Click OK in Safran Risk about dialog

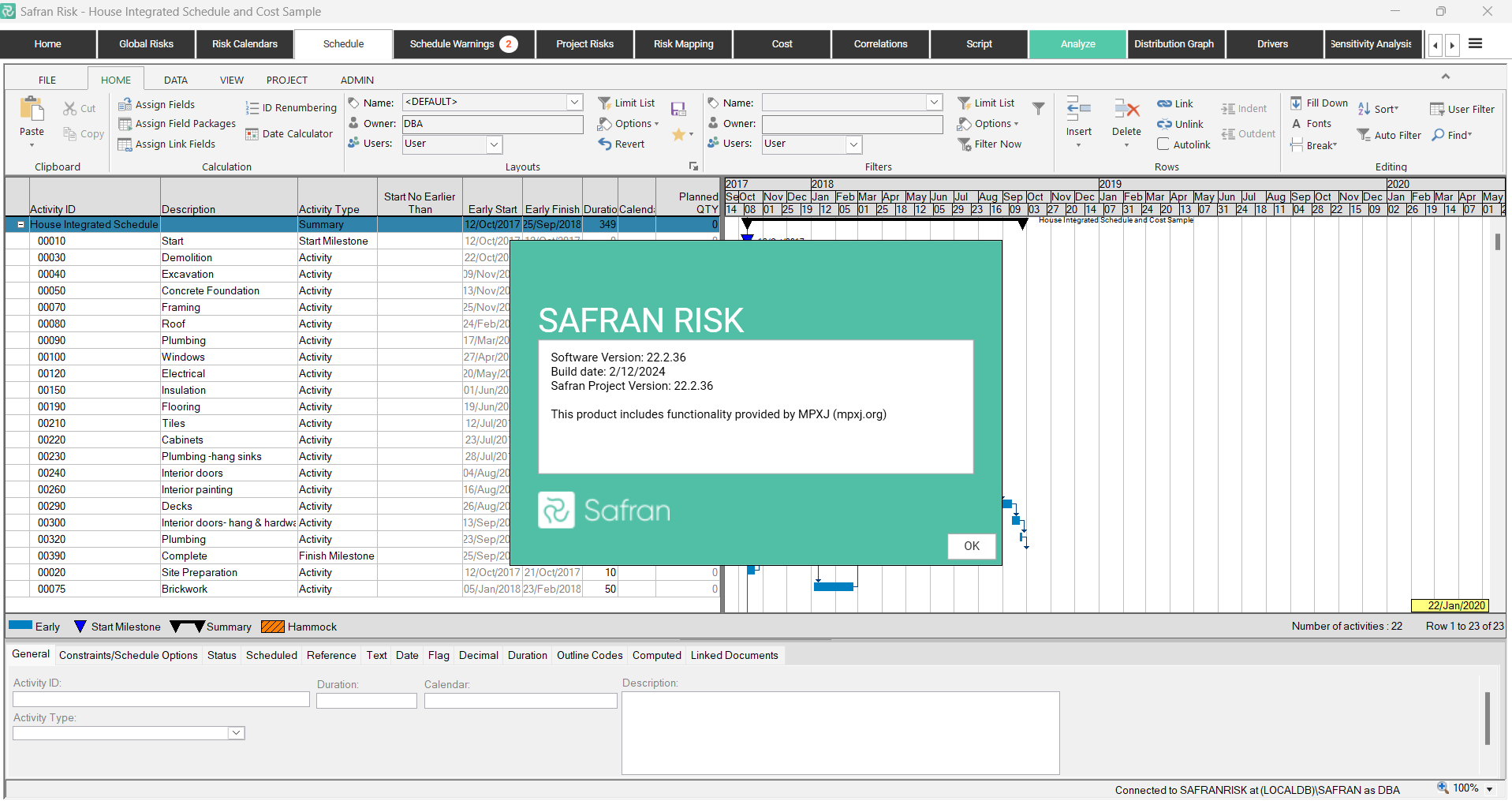(x=972, y=546)
